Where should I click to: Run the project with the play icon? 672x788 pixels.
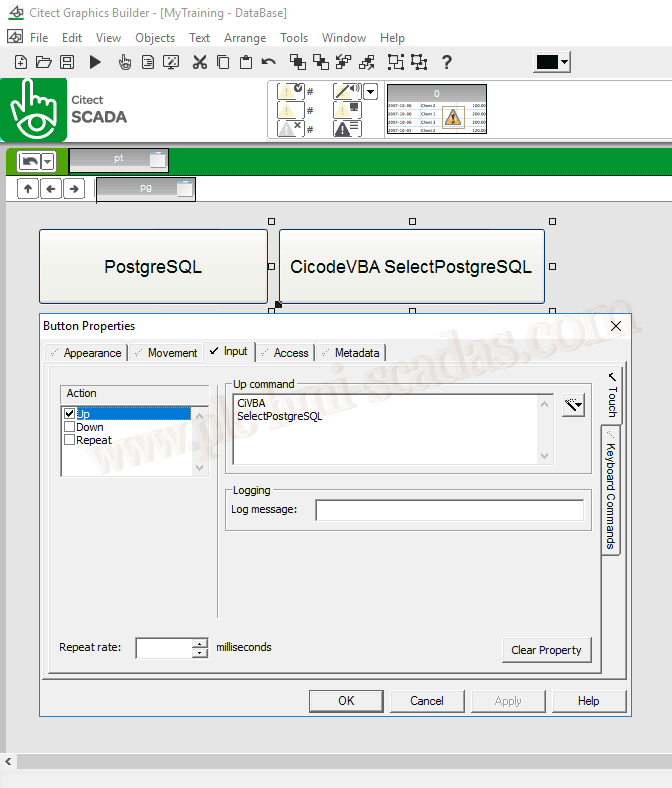tap(95, 62)
